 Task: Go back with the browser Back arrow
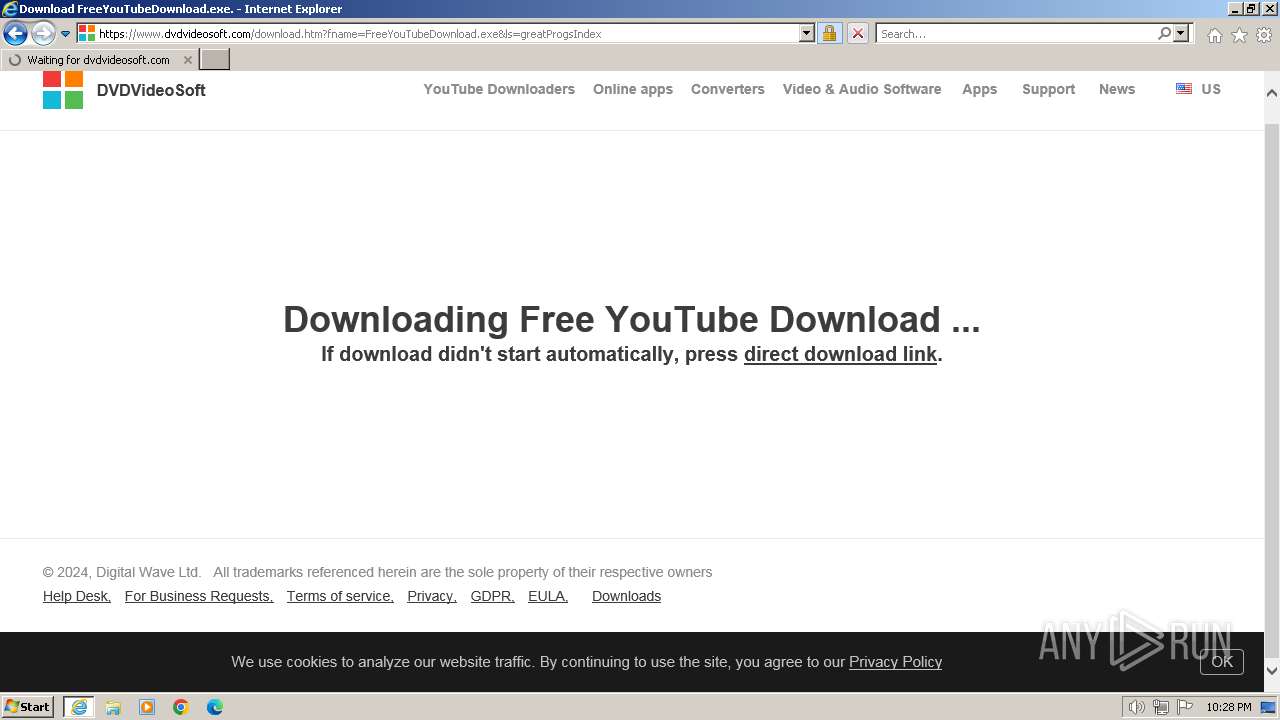pos(15,34)
